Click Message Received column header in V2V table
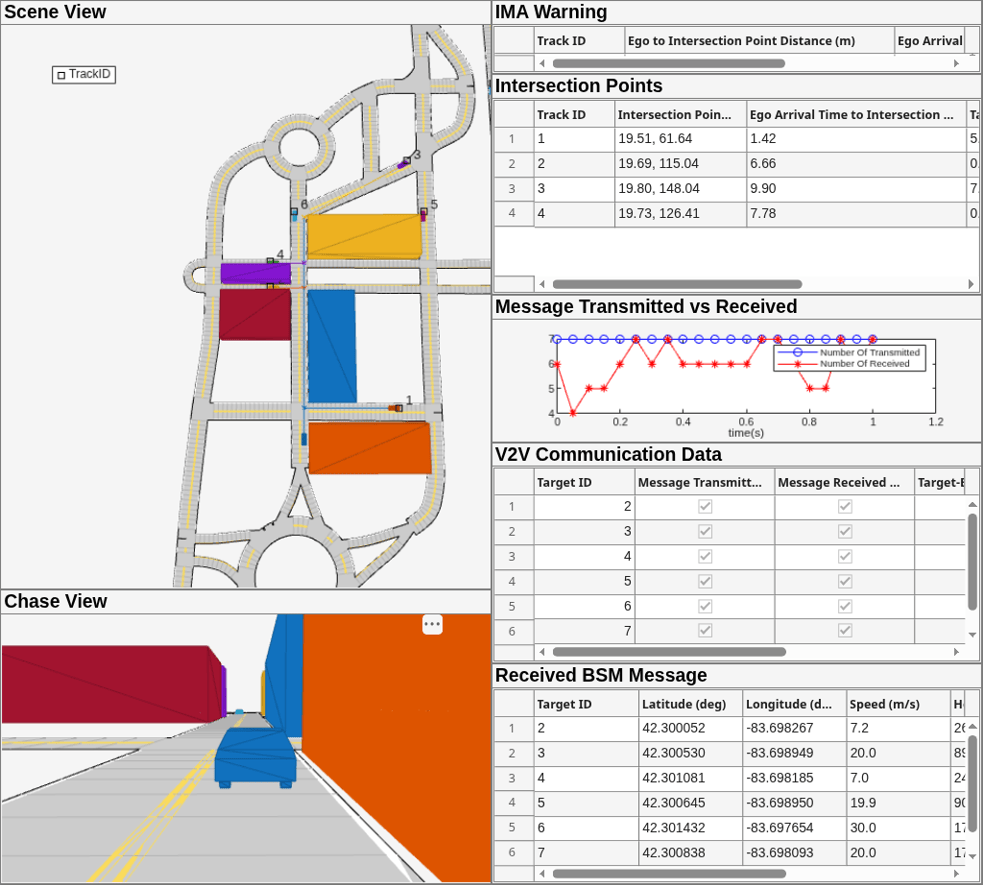 [x=844, y=483]
